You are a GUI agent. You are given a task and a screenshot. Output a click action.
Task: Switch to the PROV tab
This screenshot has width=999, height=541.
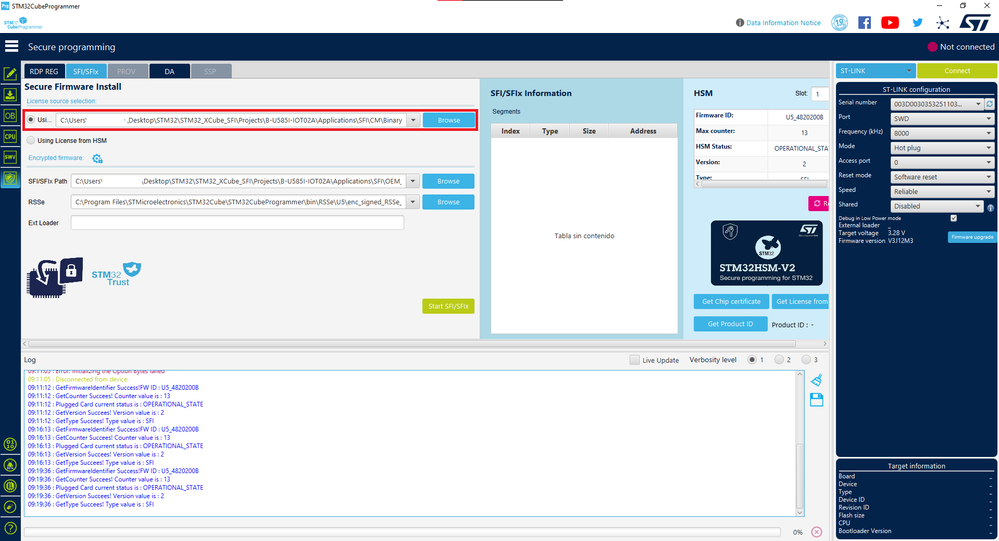pos(126,71)
